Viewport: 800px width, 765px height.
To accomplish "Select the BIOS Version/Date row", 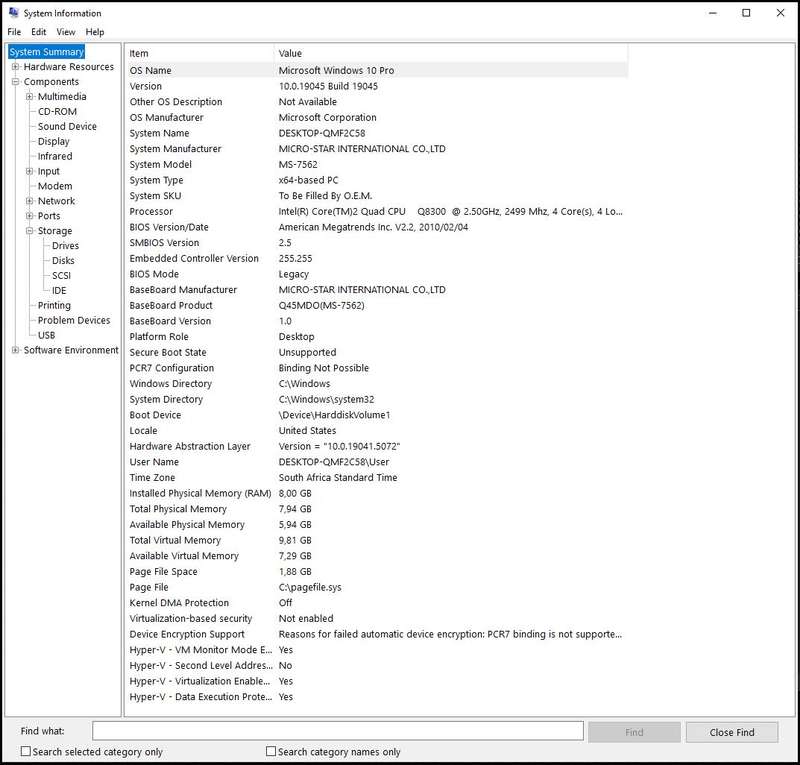I will click(x=377, y=227).
